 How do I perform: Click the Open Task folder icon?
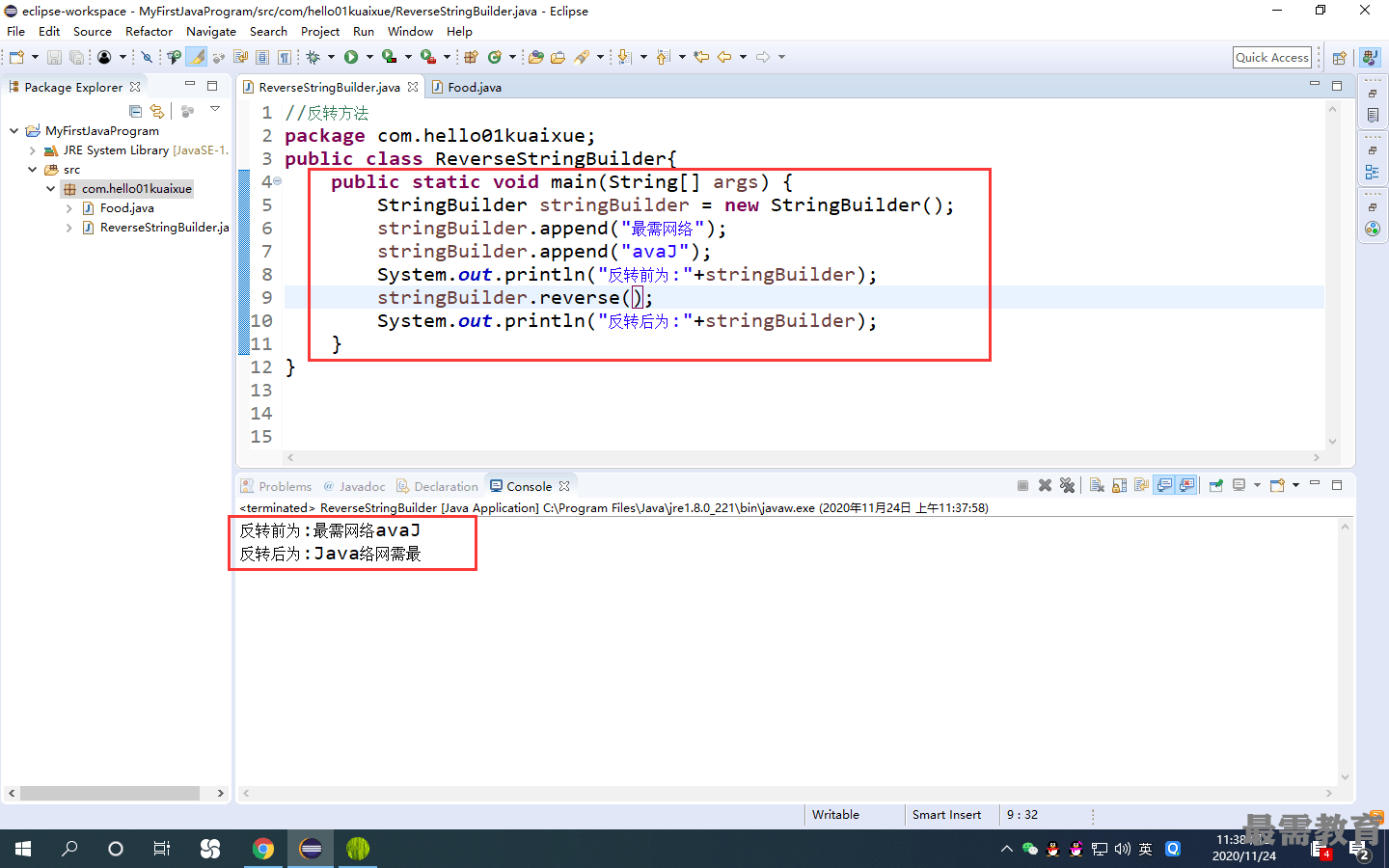[x=558, y=57]
